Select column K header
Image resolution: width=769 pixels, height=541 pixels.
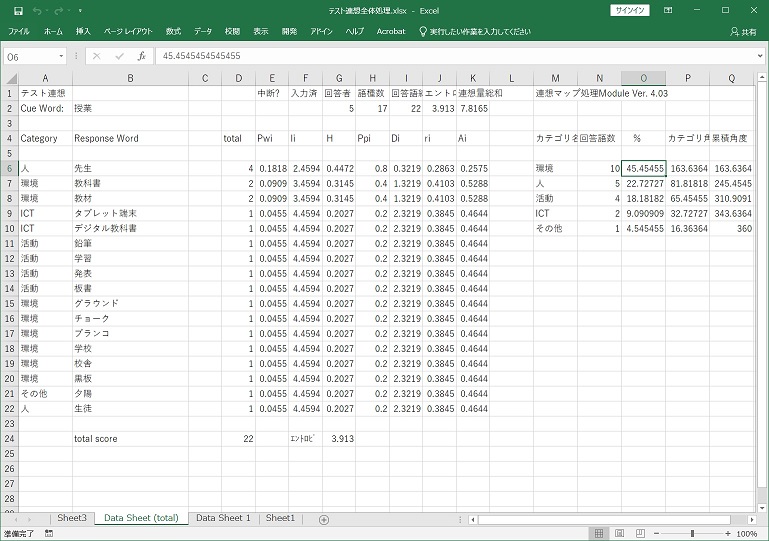click(x=473, y=78)
